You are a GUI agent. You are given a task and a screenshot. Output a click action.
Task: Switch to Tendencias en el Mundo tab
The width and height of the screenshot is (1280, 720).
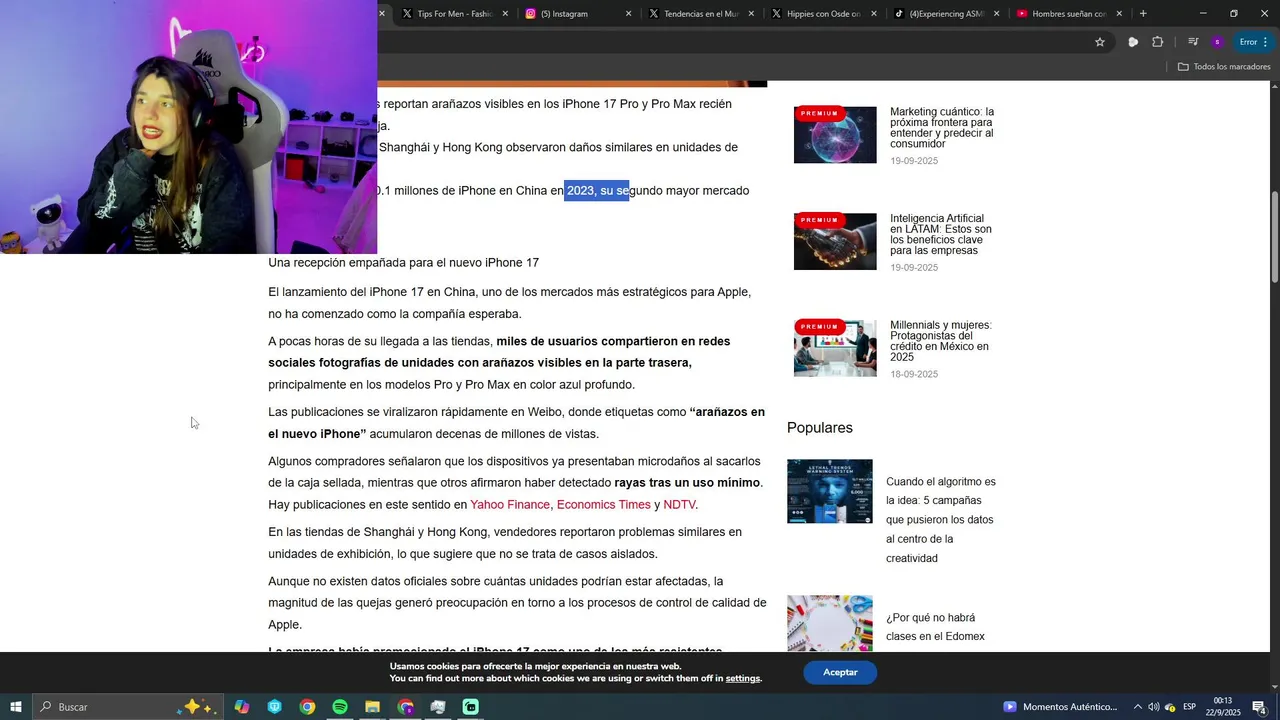click(x=701, y=14)
